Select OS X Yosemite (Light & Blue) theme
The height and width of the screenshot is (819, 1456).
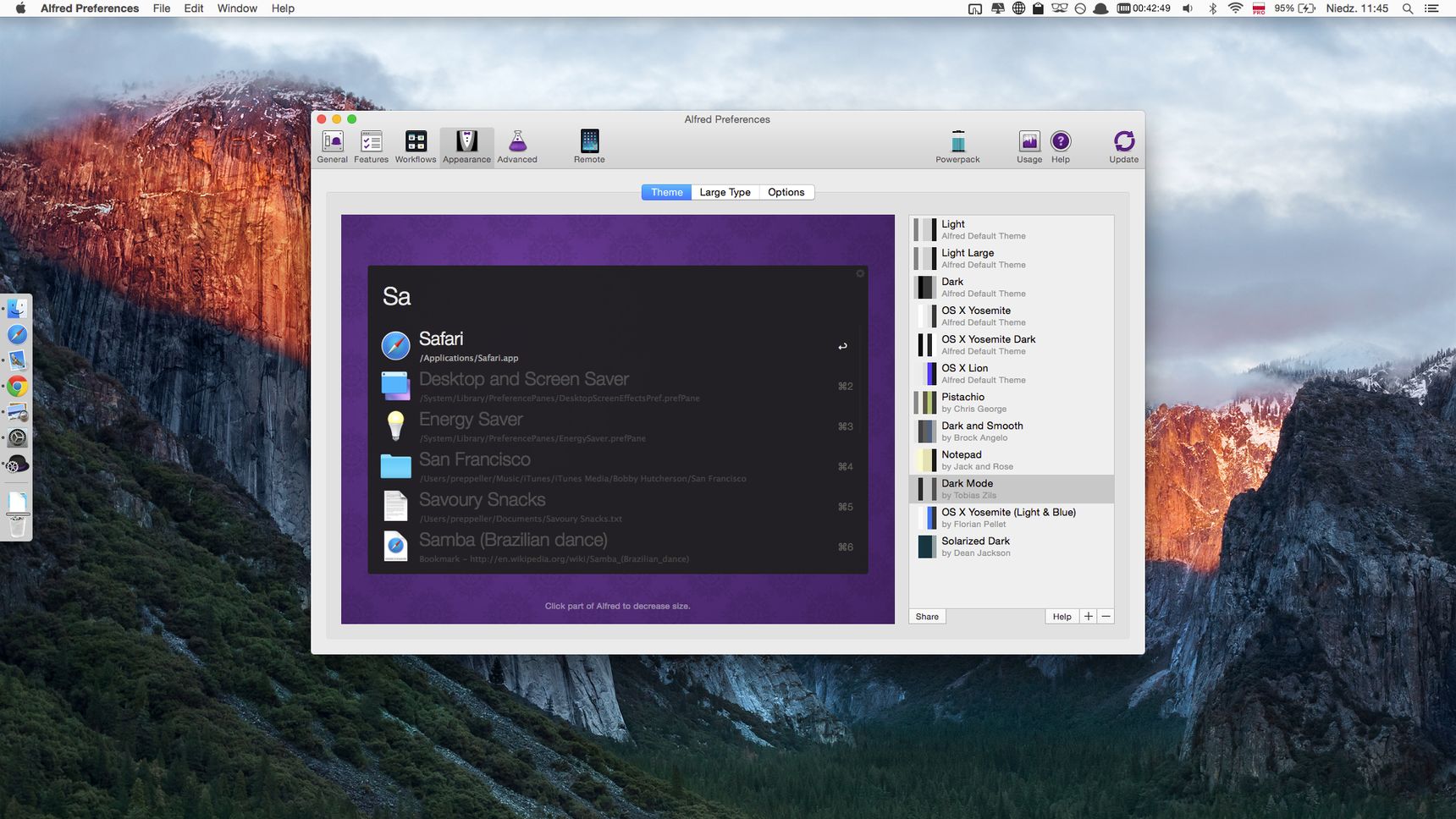coord(1012,517)
